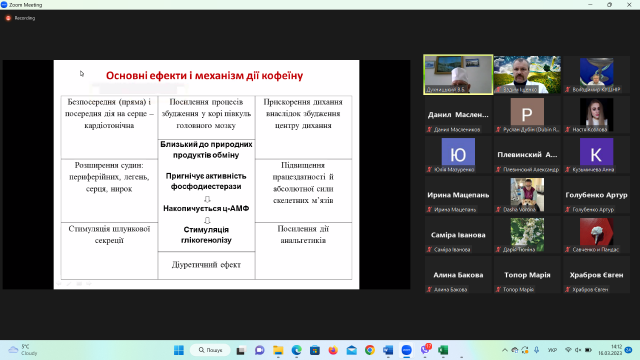The image size is (640, 360).
Task: Click the taskbar search box 'Пошук'
Action: tap(211, 350)
